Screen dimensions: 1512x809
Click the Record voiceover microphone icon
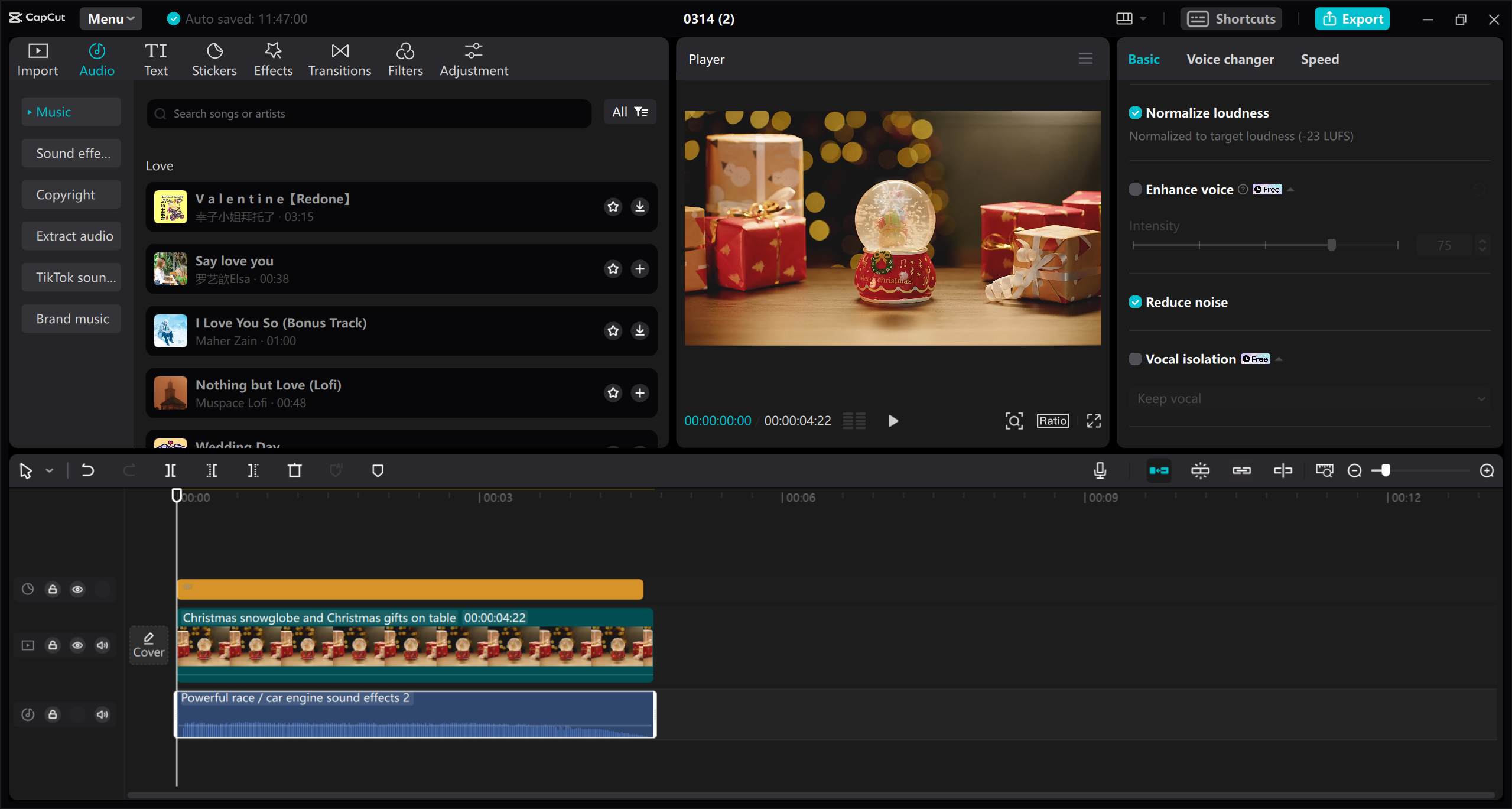1100,470
